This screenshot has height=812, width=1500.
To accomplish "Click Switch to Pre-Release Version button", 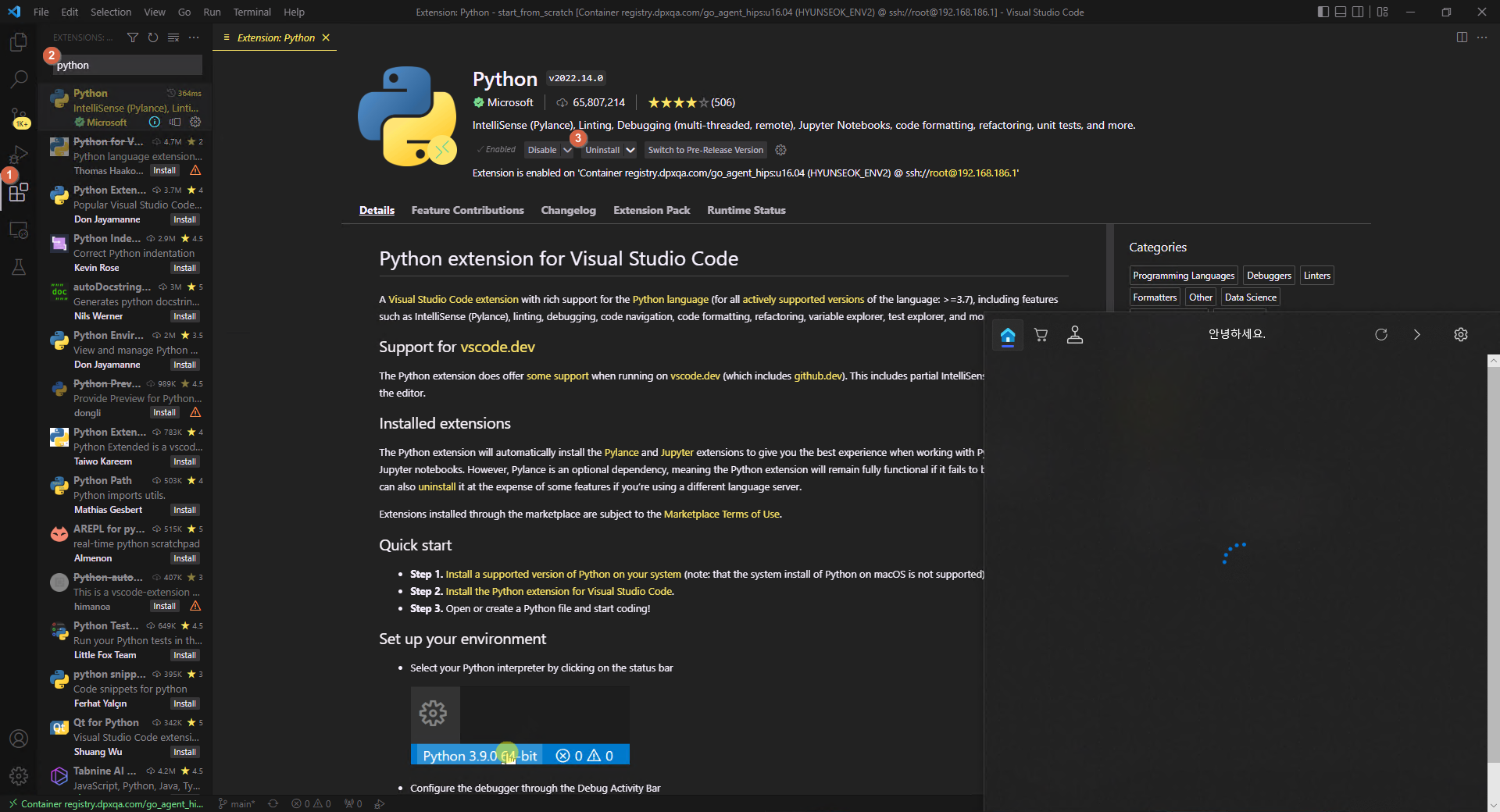I will pyautogui.click(x=705, y=150).
